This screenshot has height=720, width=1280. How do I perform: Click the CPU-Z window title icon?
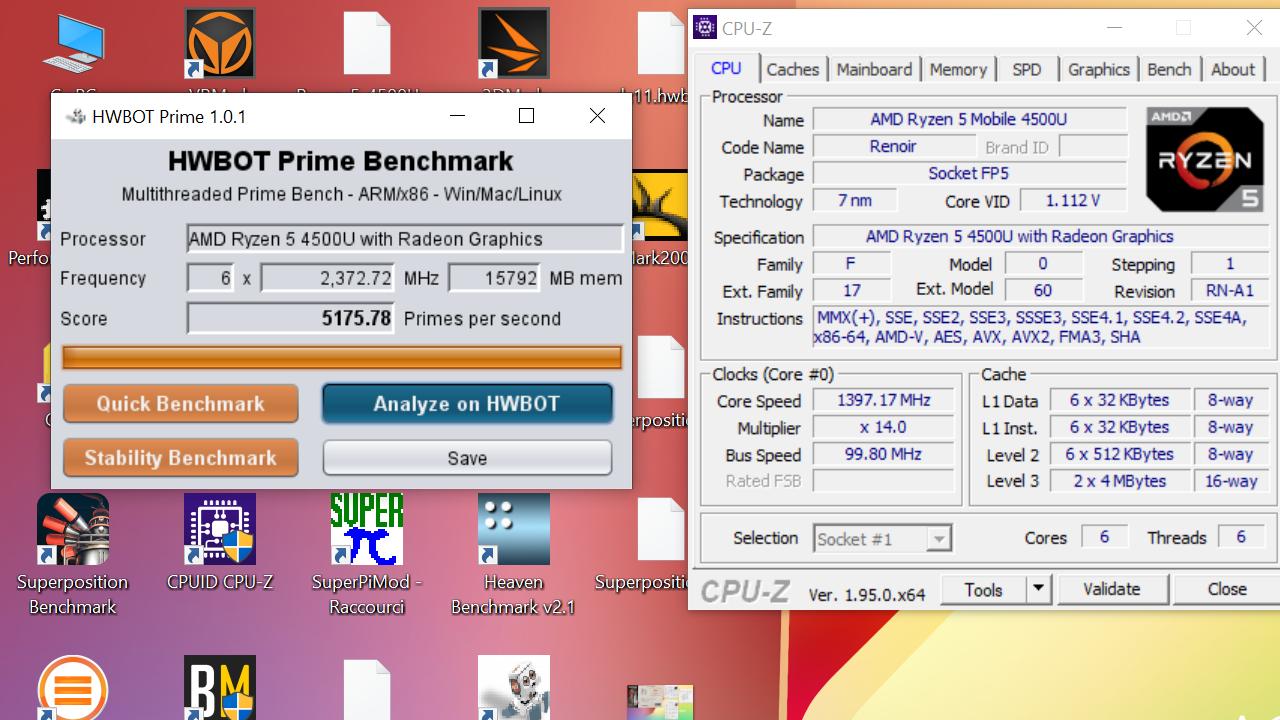click(705, 28)
